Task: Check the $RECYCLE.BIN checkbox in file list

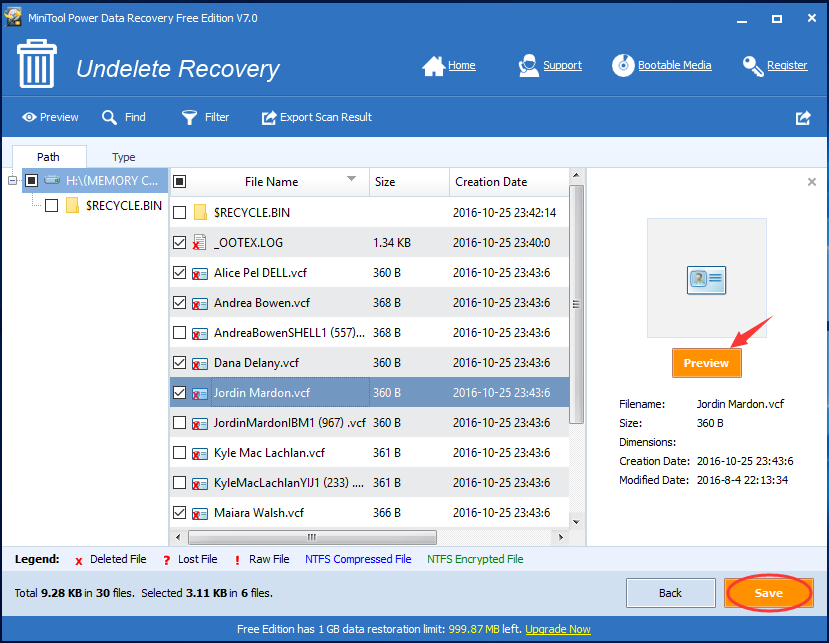Action: tap(180, 212)
